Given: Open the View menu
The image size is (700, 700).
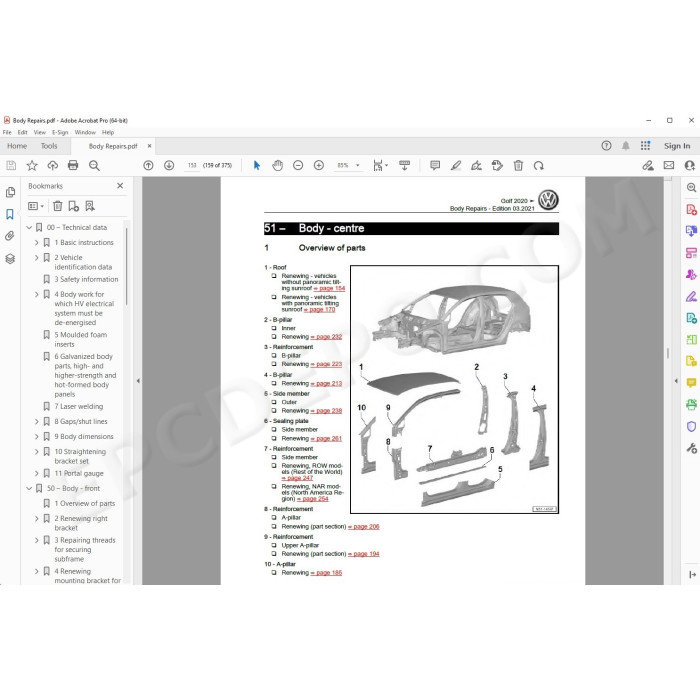Looking at the screenshot, I should (x=40, y=133).
